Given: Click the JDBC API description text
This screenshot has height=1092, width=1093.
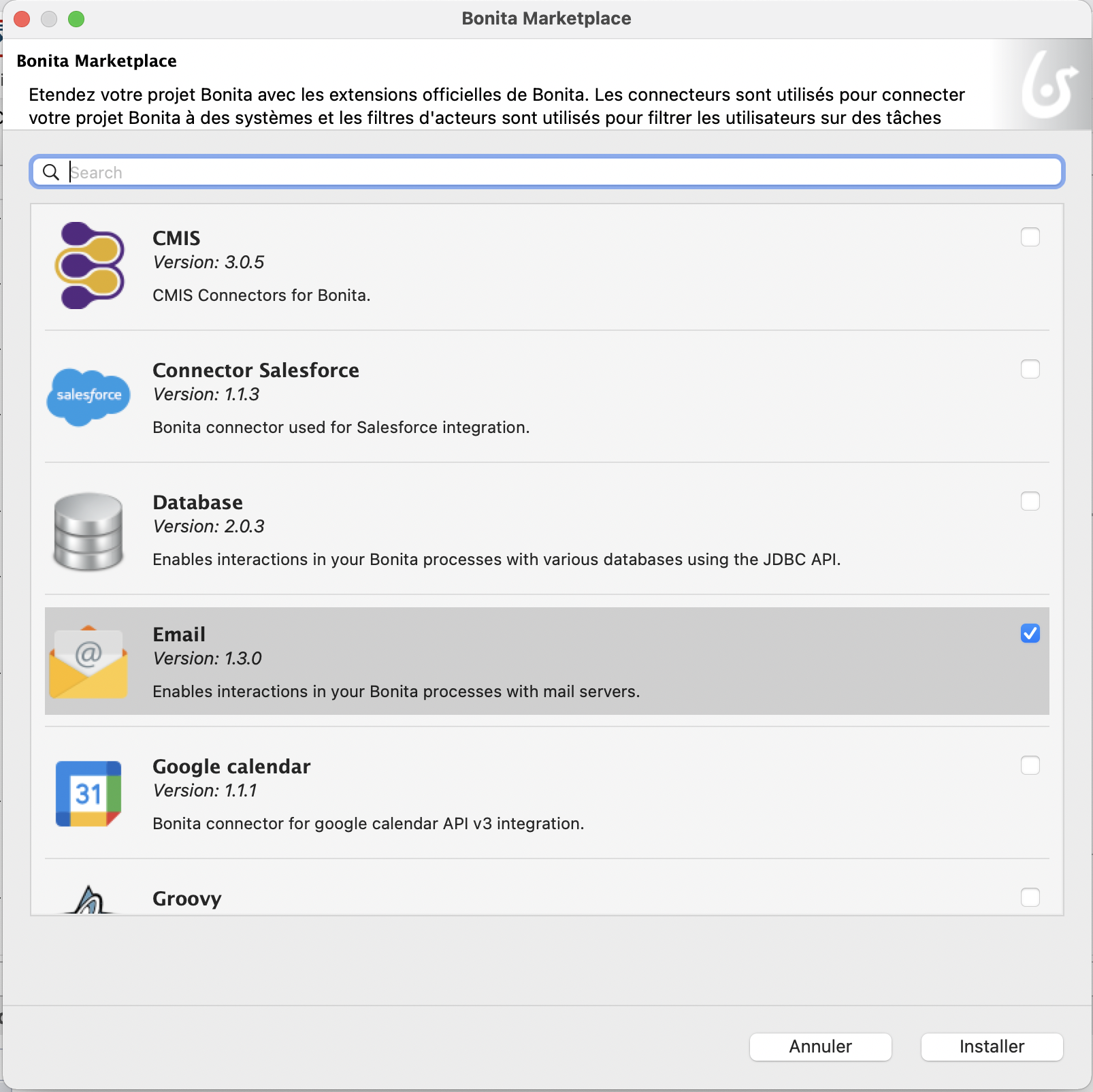Looking at the screenshot, I should (497, 560).
